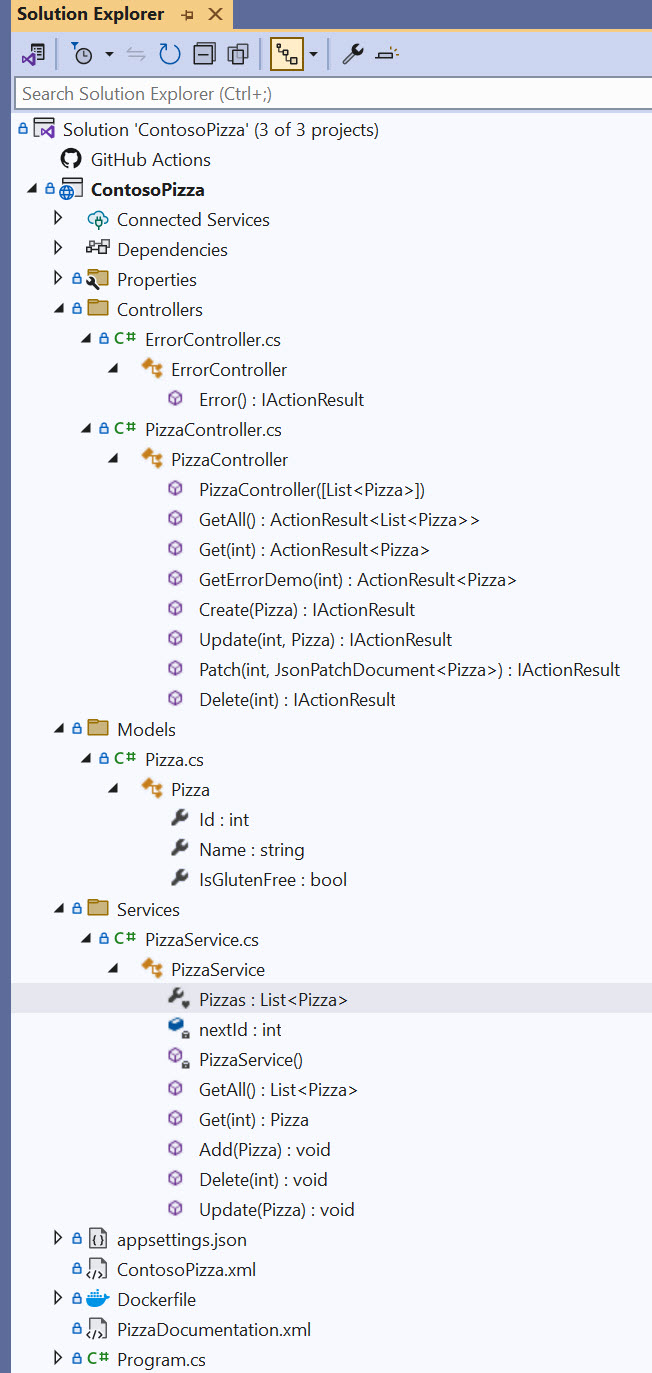The image size is (652, 1373).
Task: Select the Add(Pizza) : void method
Action: (x=264, y=1149)
